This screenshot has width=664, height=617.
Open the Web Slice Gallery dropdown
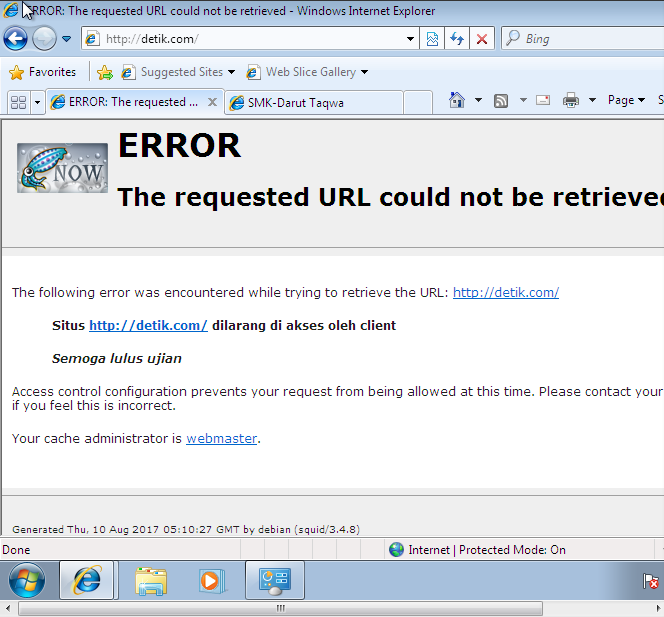[x=307, y=72]
